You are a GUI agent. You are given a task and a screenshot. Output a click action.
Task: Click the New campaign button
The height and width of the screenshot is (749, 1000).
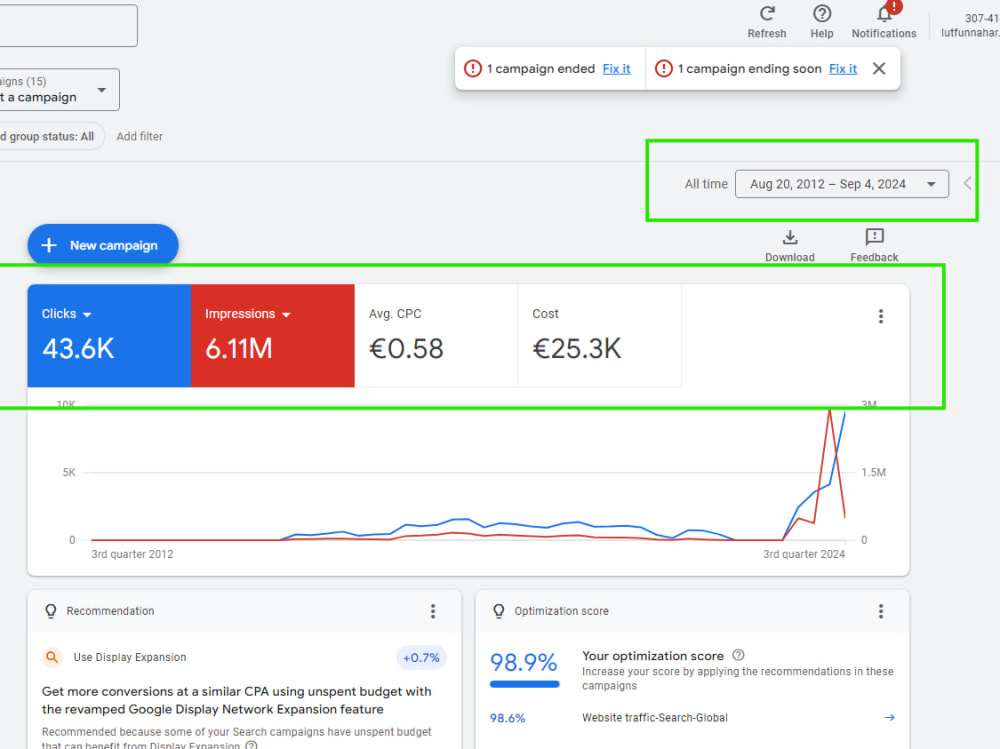coord(103,245)
